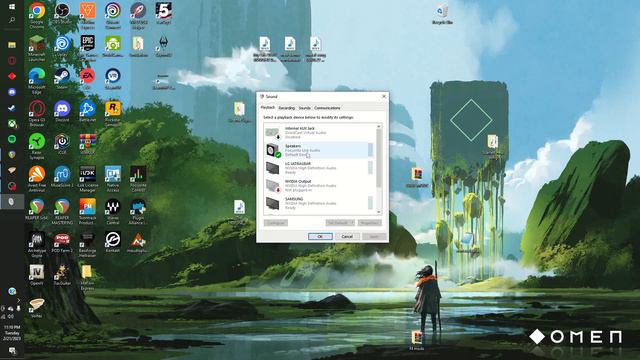The height and width of the screenshot is (360, 640).
Task: Open Minecraft Launcher desktop icon
Action: pyautogui.click(x=37, y=48)
